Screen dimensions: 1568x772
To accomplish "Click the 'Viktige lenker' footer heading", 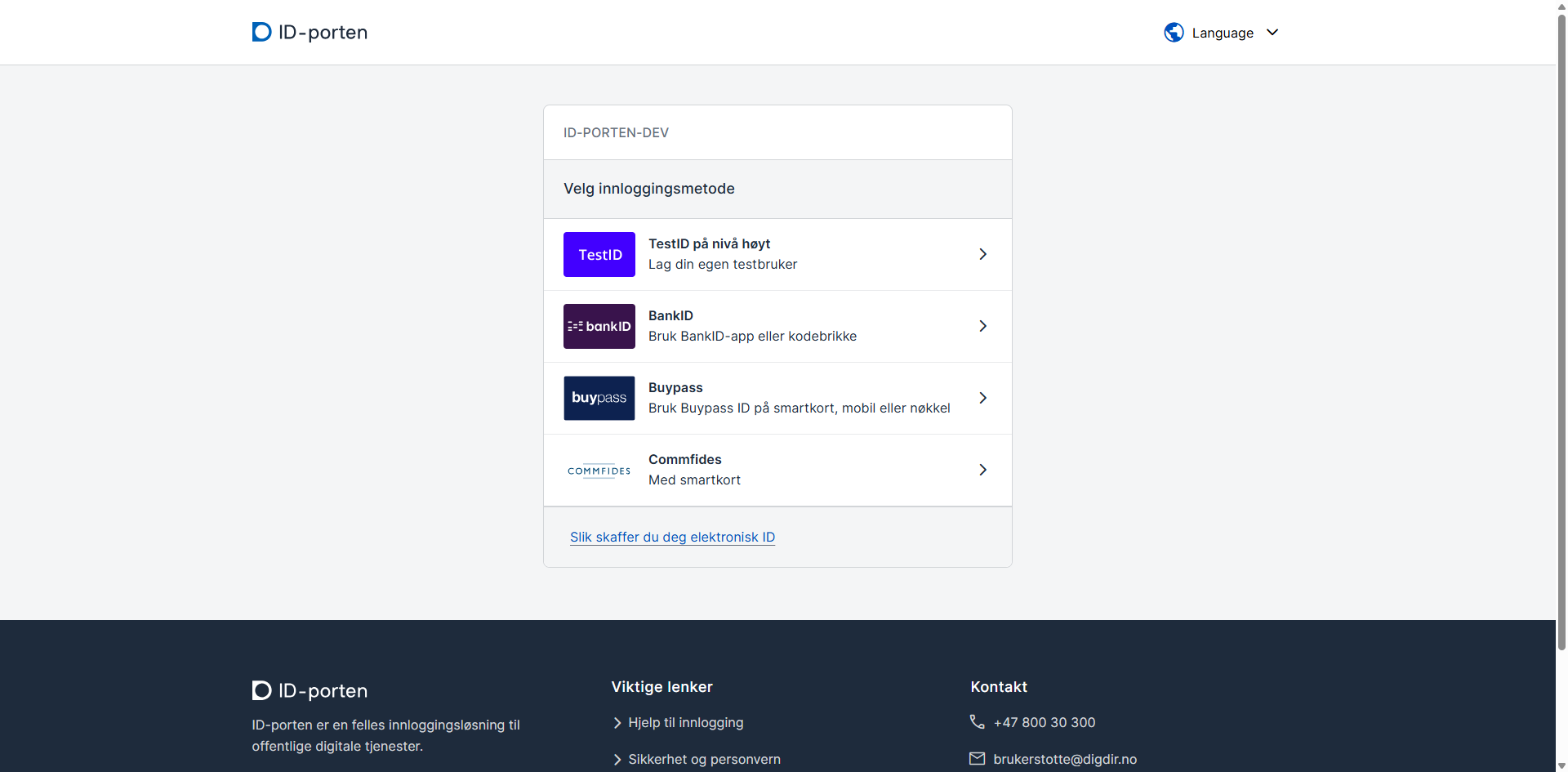I will (x=662, y=687).
